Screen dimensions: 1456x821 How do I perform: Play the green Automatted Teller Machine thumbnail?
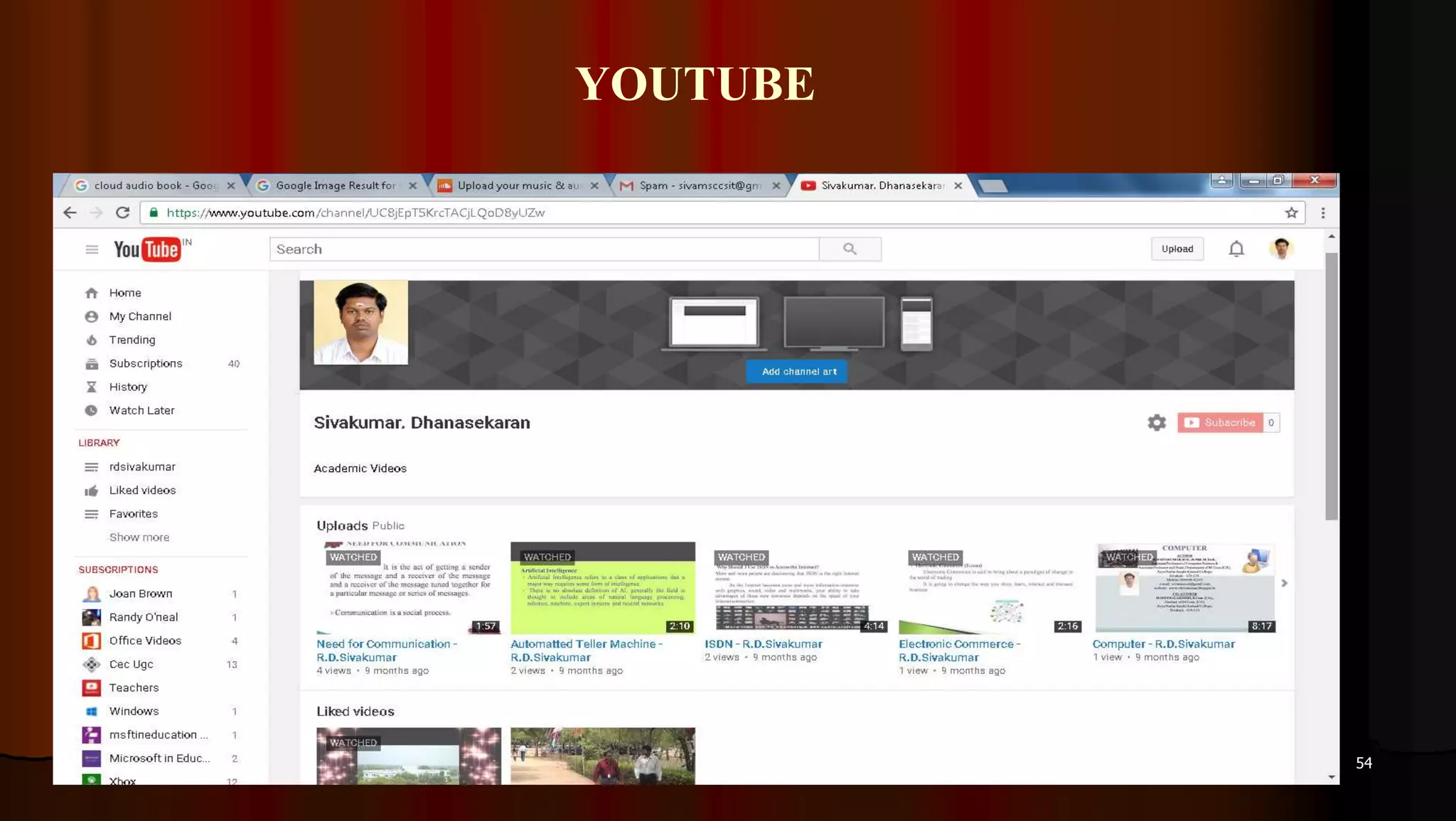603,588
